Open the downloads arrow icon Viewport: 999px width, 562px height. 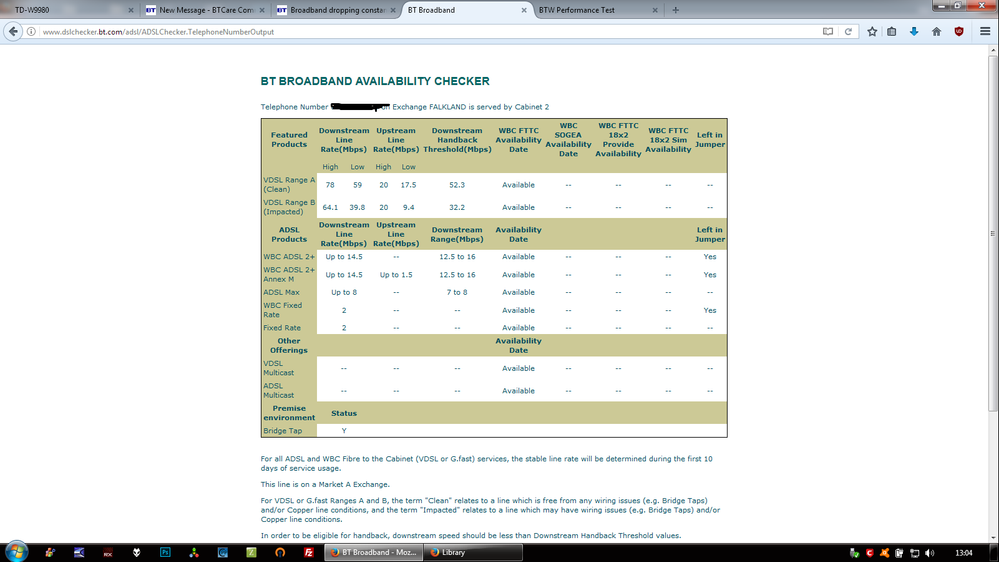(914, 31)
